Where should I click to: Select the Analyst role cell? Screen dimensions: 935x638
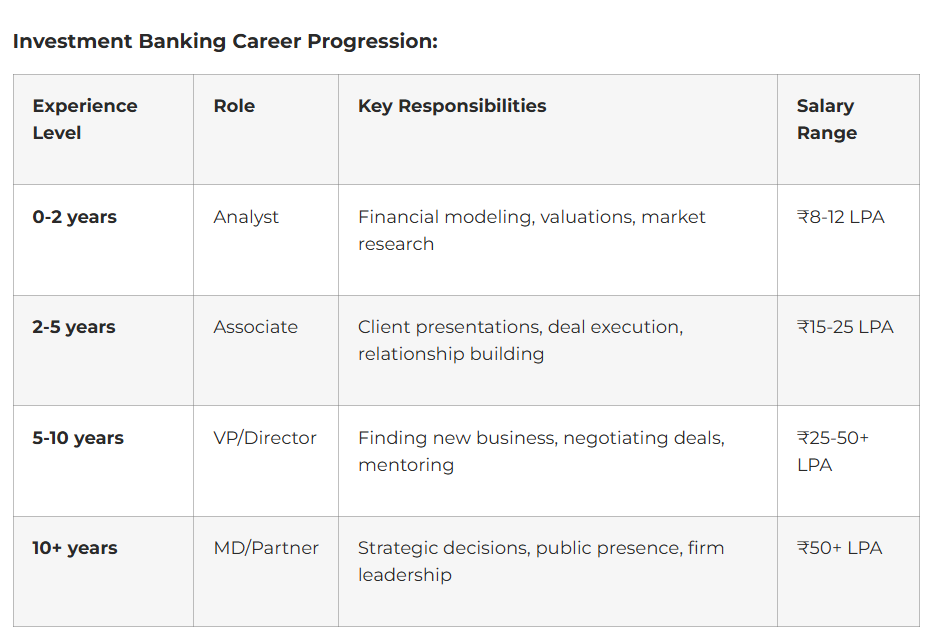point(246,217)
